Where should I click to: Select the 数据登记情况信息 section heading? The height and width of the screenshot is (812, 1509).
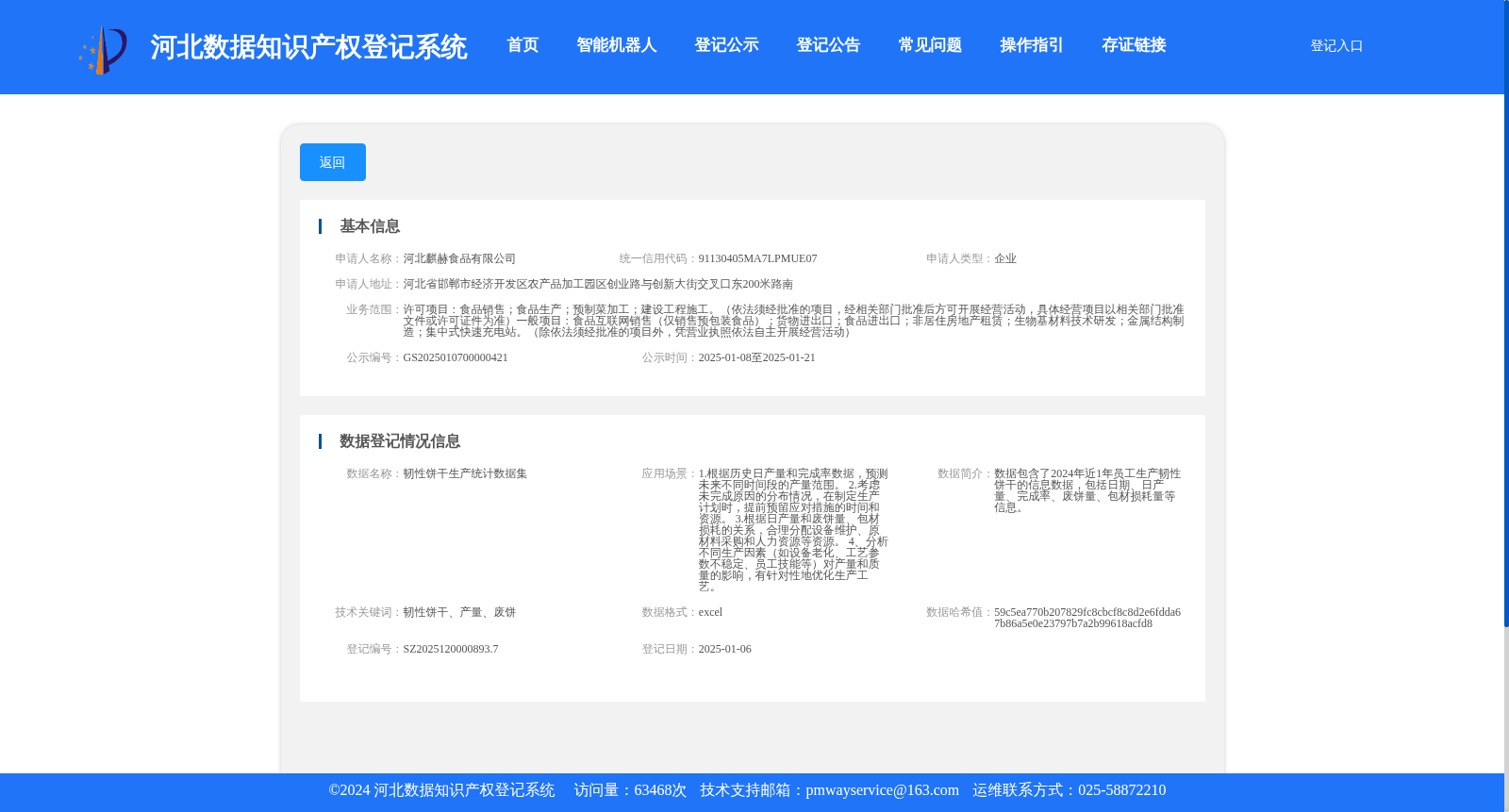click(400, 441)
